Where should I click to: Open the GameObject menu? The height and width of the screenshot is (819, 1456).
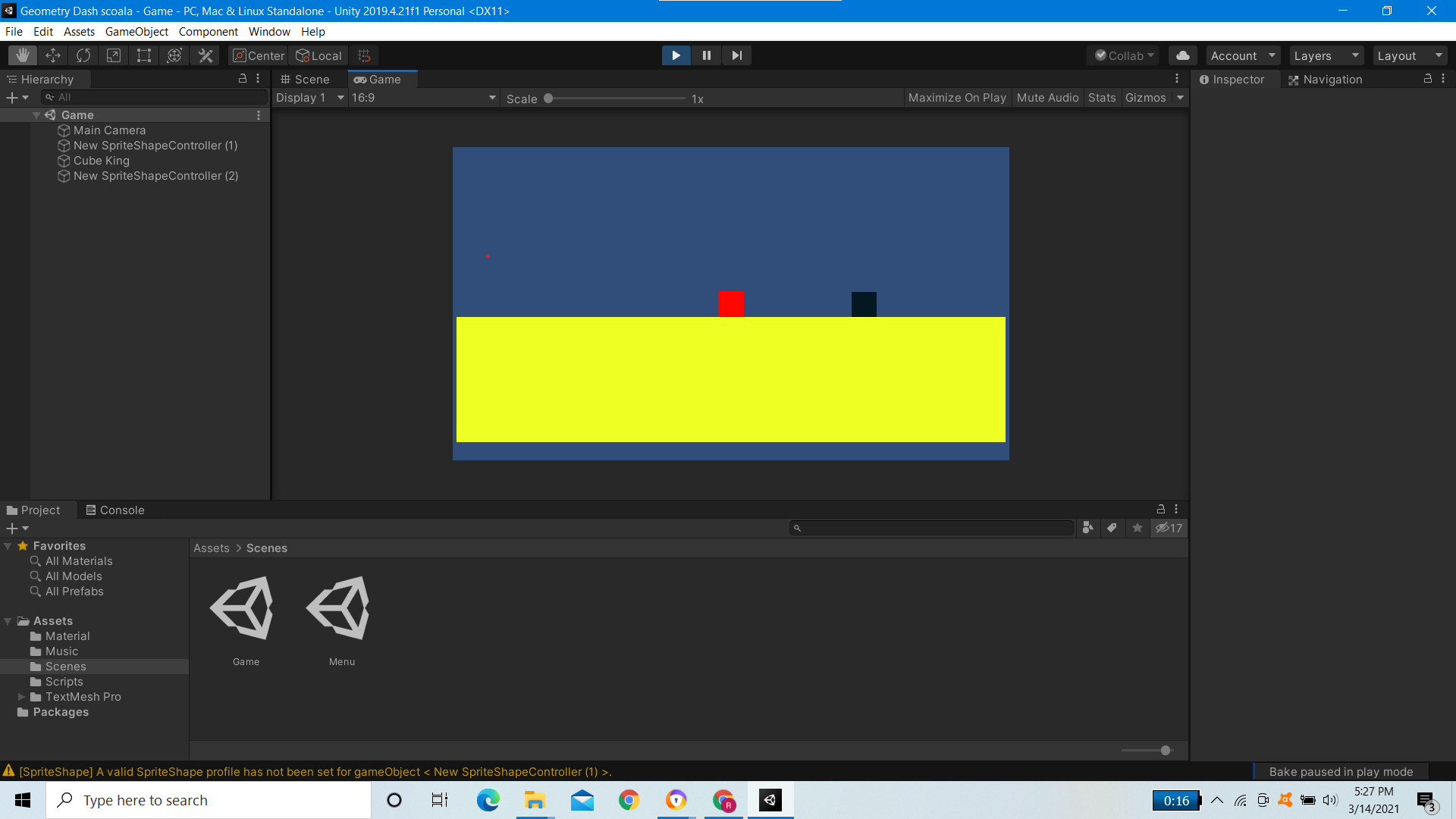[136, 31]
